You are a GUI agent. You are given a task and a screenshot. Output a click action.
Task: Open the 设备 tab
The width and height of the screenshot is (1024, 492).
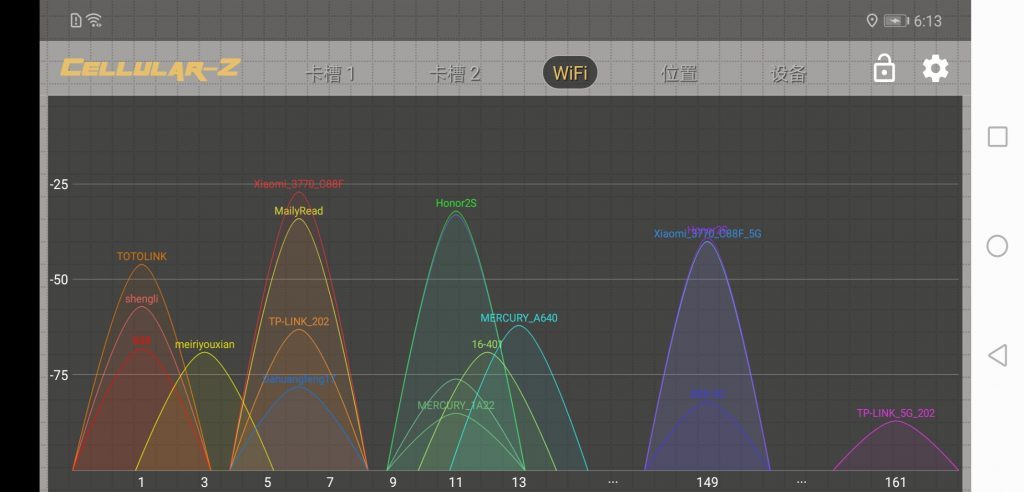(788, 74)
